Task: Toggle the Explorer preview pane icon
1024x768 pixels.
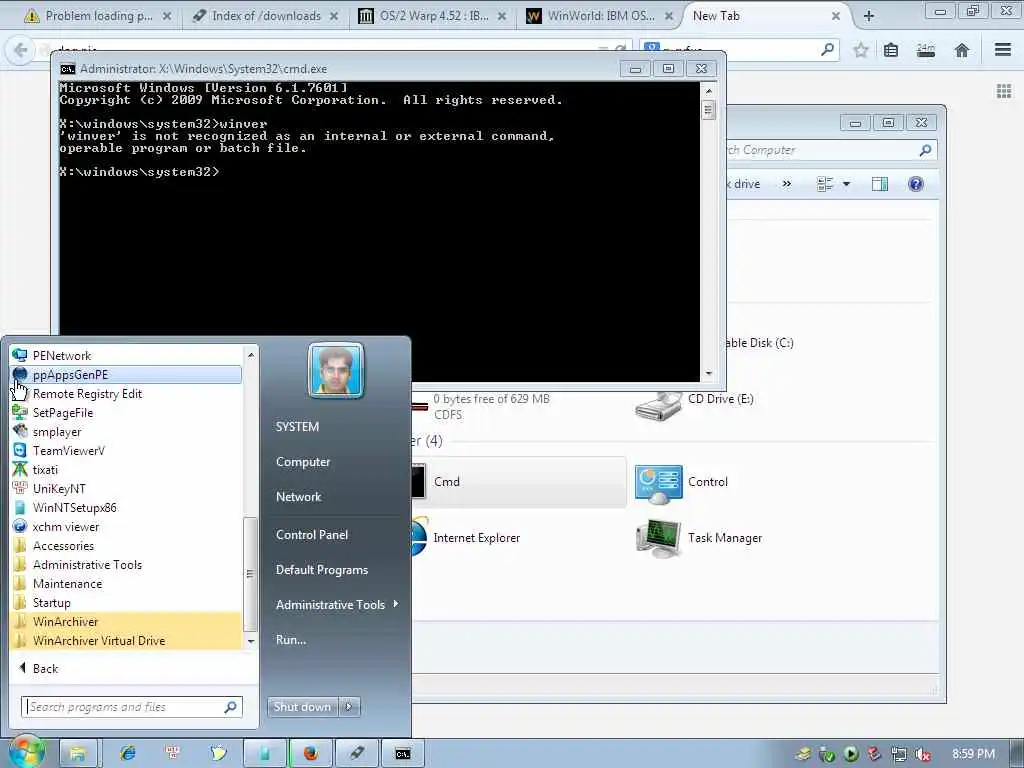Action: pos(880,184)
